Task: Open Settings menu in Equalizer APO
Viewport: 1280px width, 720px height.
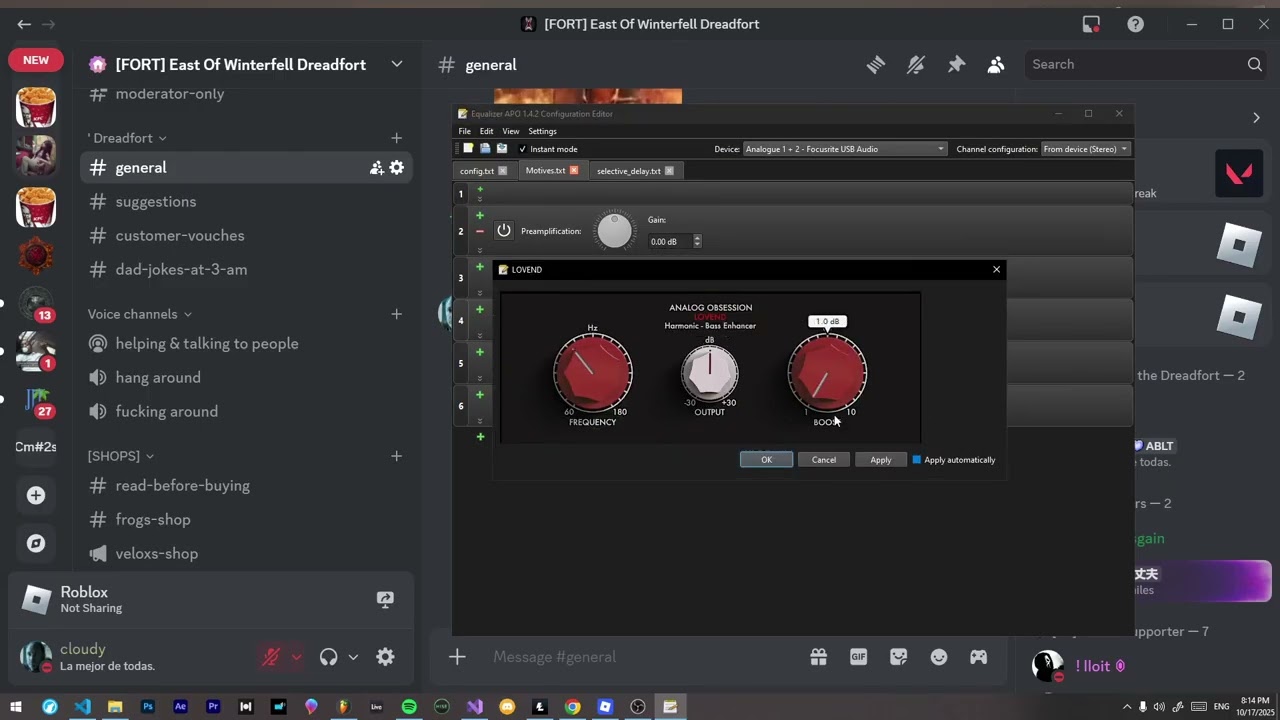Action: coord(542,131)
